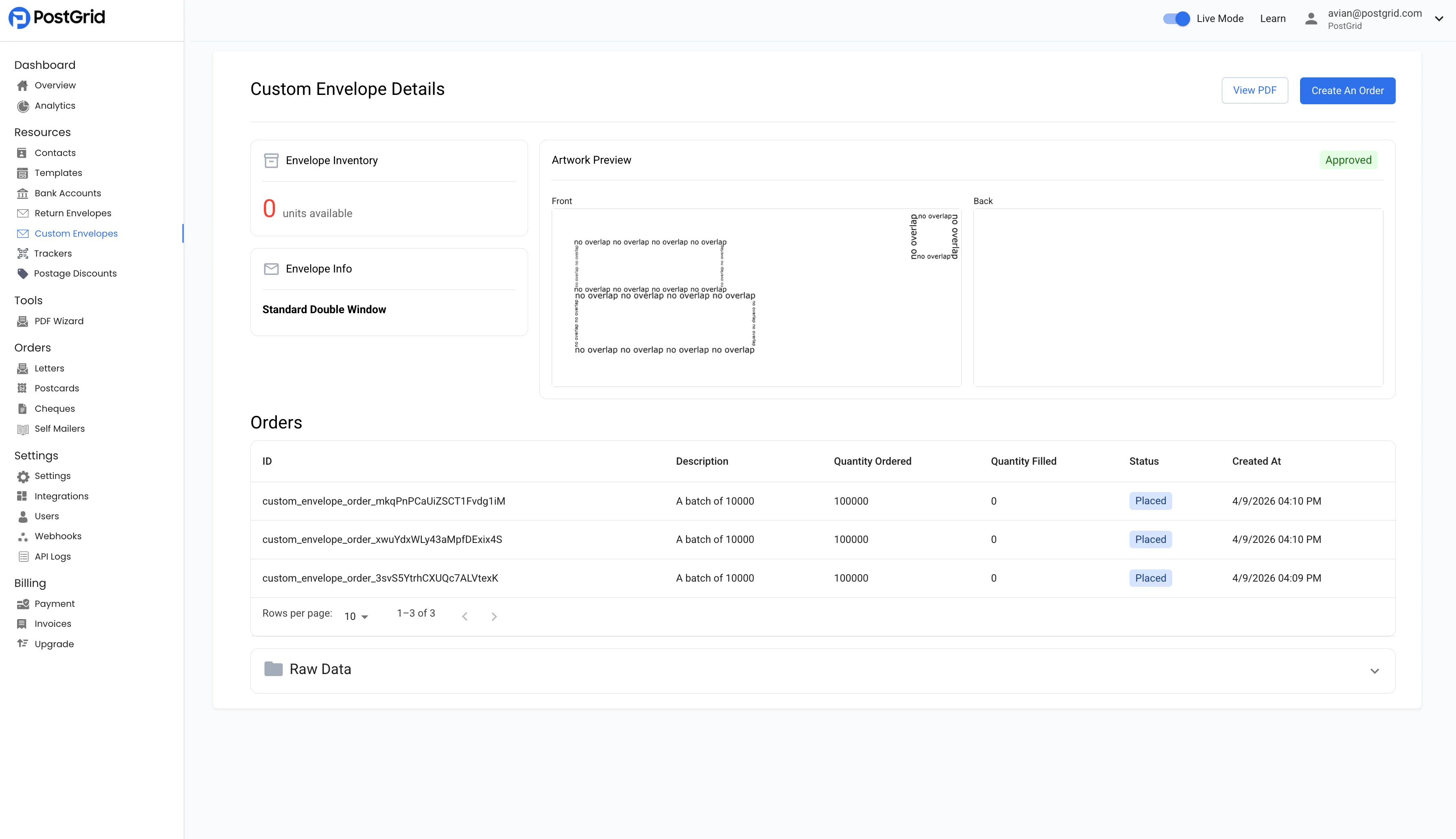Click the Quantity Ordered column header
Image resolution: width=1456 pixels, height=839 pixels.
872,461
